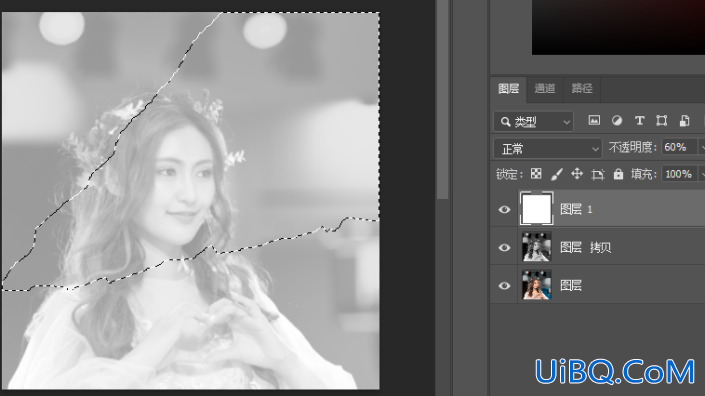Lock image pixels brush icon
705x396 pixels.
pos(557,174)
